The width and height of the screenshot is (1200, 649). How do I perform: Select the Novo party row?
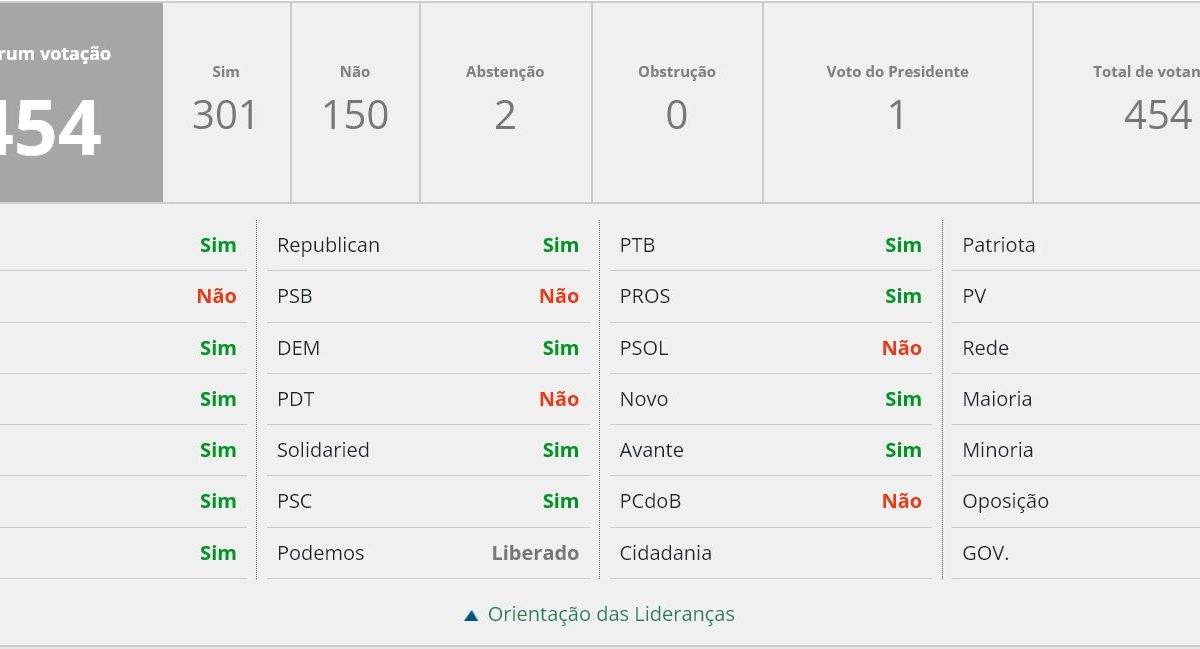pos(770,399)
